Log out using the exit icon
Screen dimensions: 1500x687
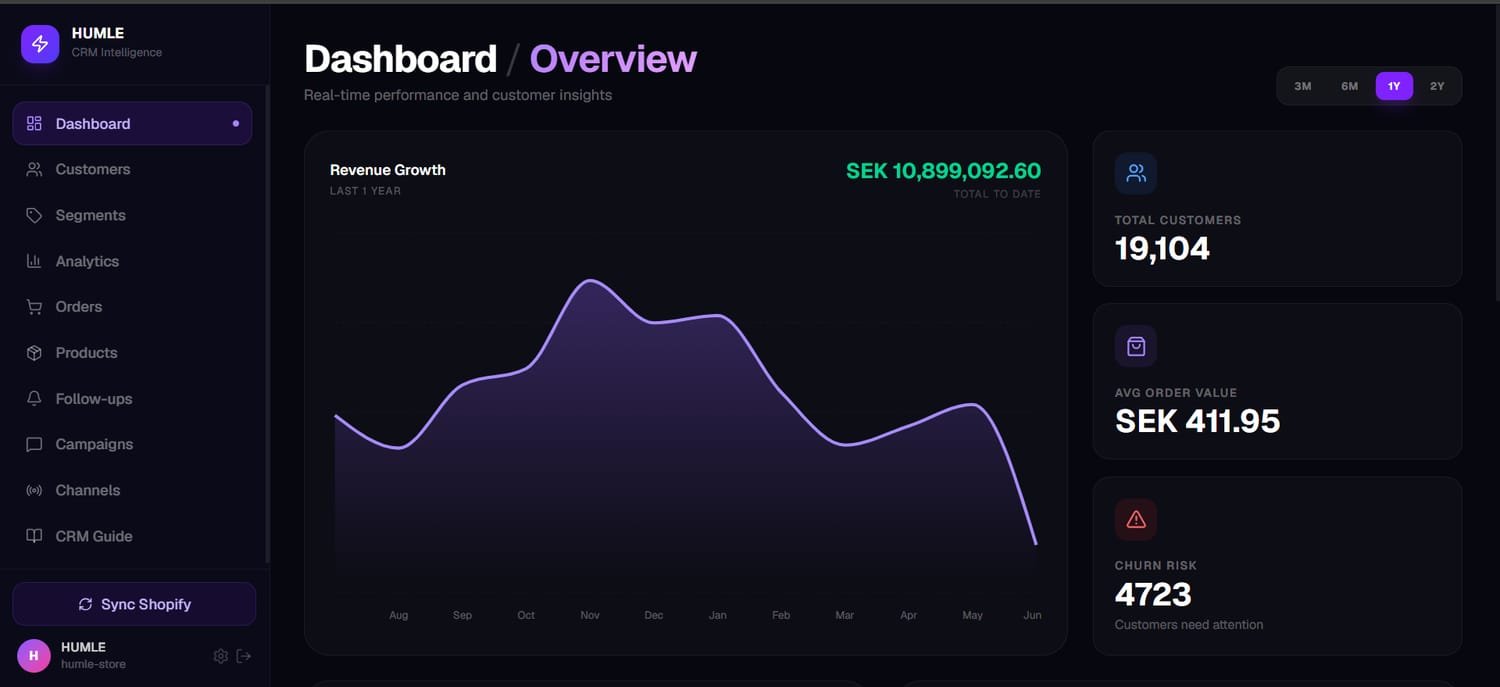(244, 656)
